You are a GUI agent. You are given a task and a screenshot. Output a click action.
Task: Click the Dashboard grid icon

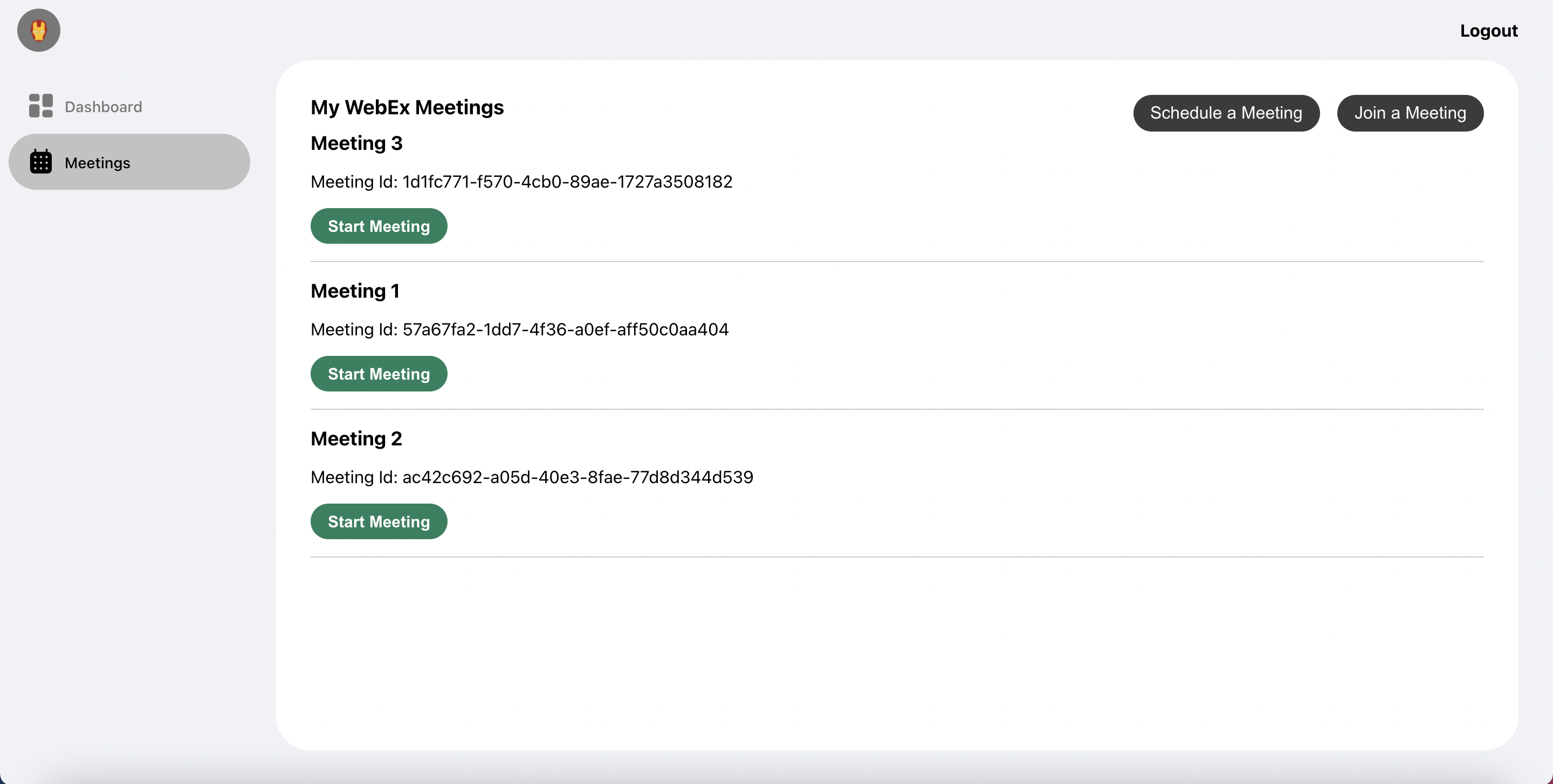point(41,106)
